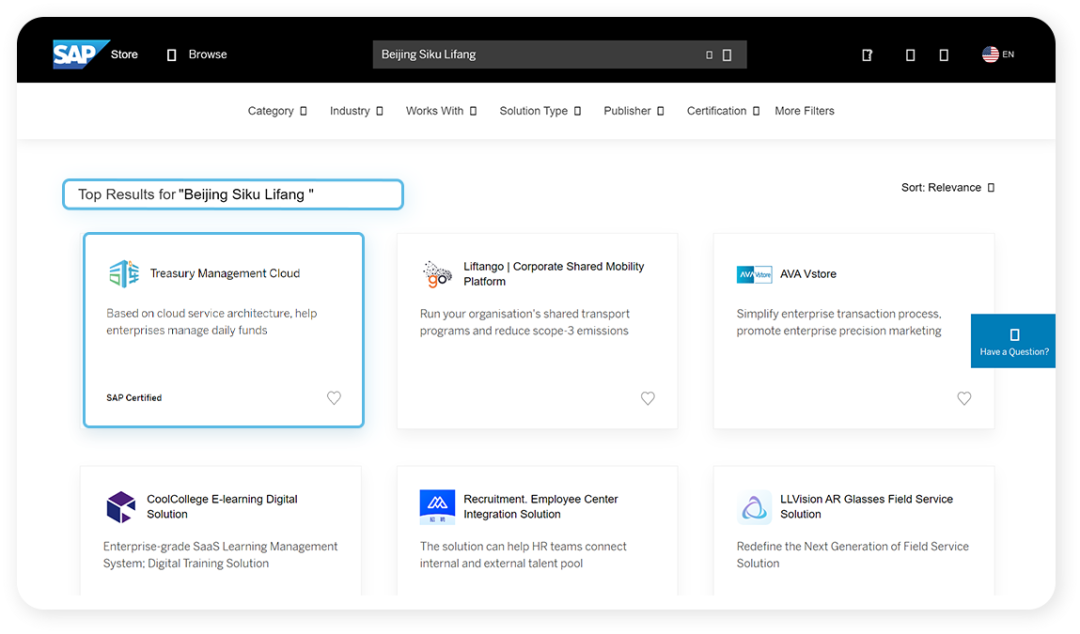Viewport: 1080px width, 634px height.
Task: Favorite AVA Vstore with the heart icon
Action: (x=964, y=398)
